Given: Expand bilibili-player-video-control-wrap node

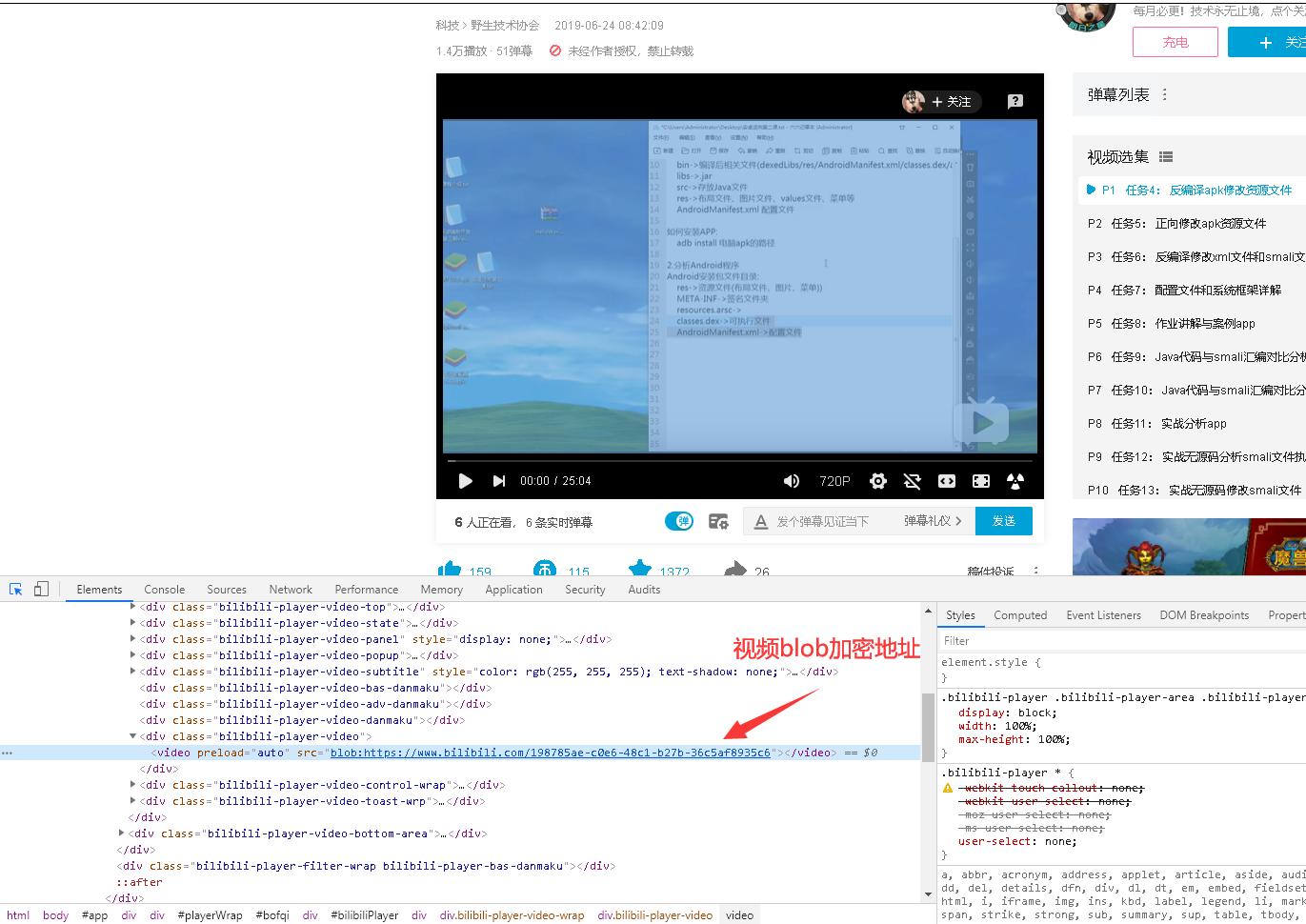Looking at the screenshot, I should click(132, 785).
